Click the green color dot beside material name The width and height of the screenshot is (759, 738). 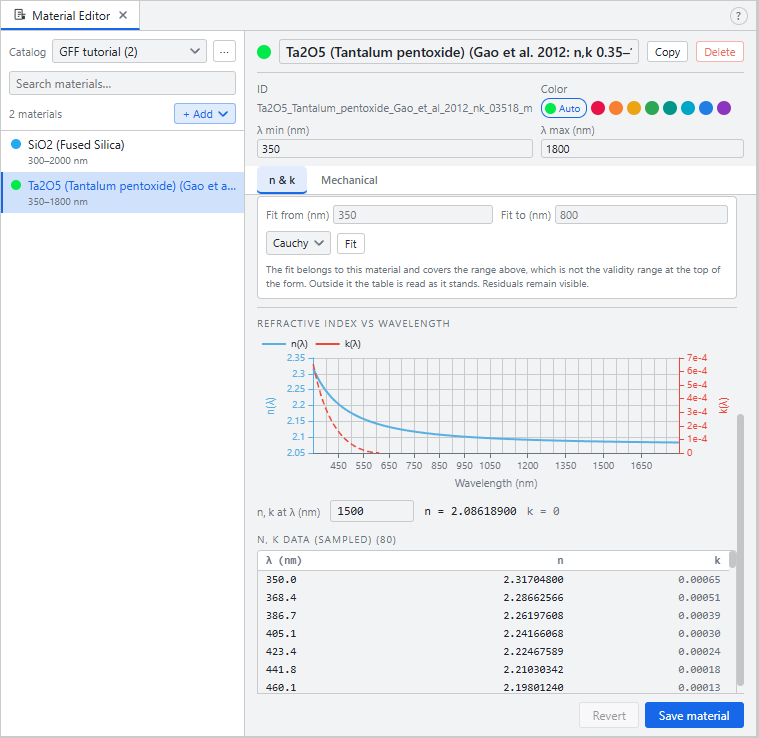[264, 52]
